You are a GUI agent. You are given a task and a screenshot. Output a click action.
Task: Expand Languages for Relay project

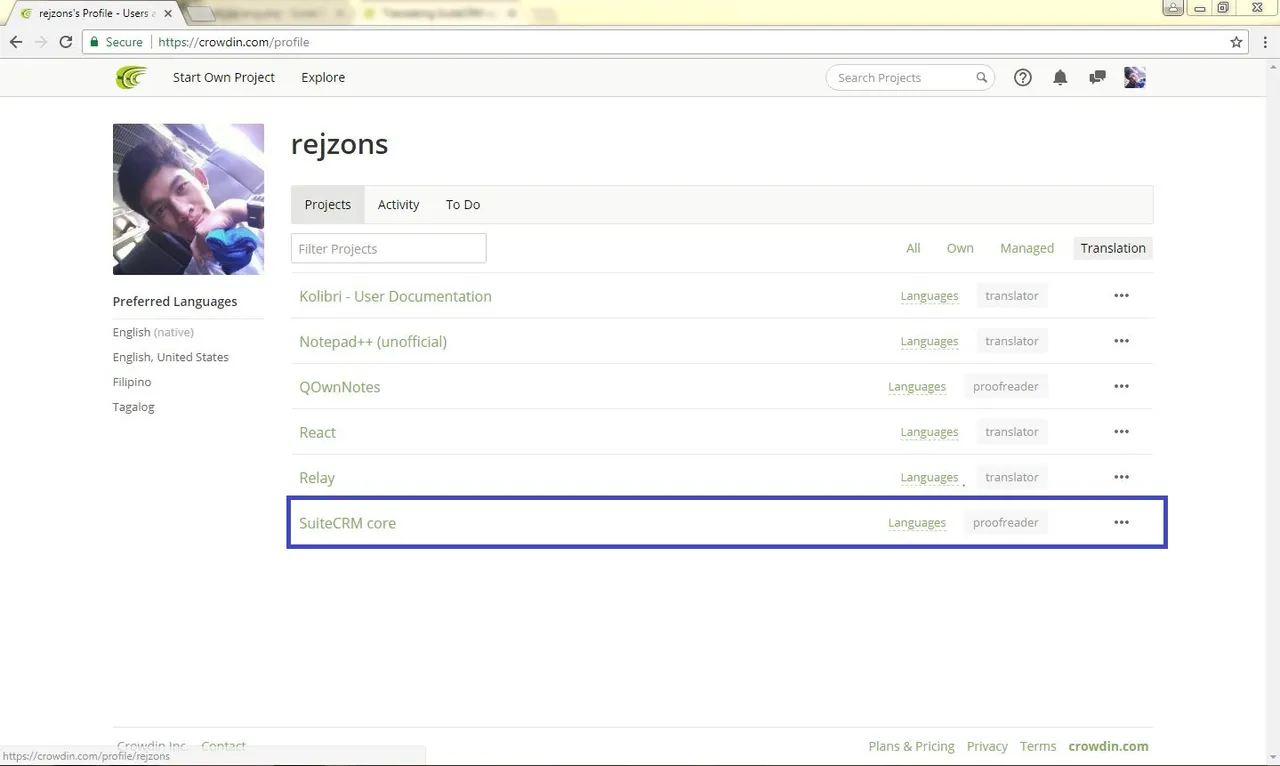[929, 477]
